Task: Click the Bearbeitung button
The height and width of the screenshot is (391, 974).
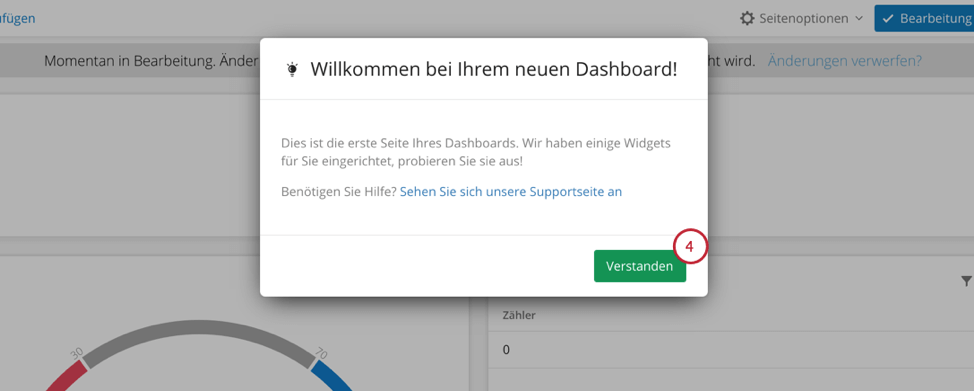Action: point(924,18)
